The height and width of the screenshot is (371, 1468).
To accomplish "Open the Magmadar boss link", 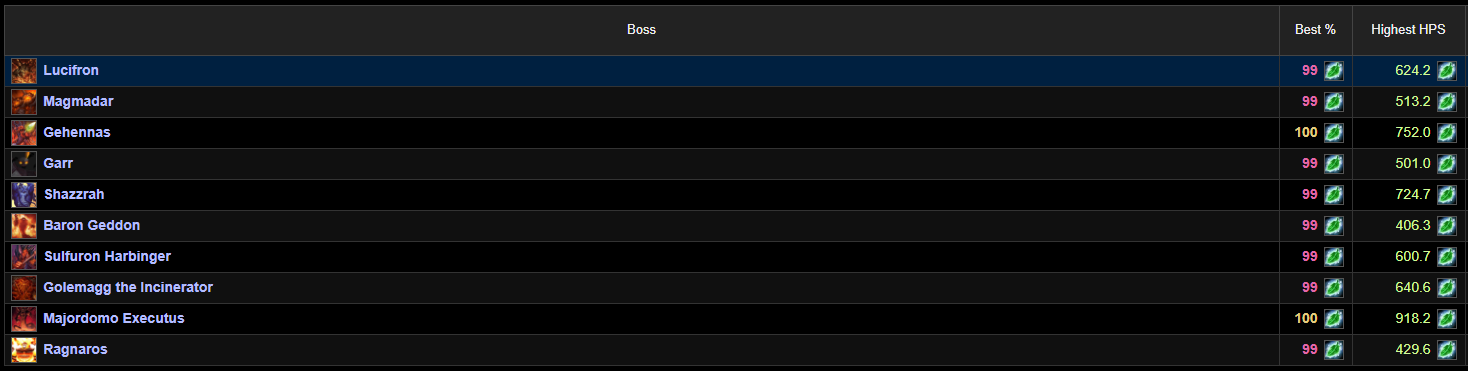I will (x=78, y=102).
